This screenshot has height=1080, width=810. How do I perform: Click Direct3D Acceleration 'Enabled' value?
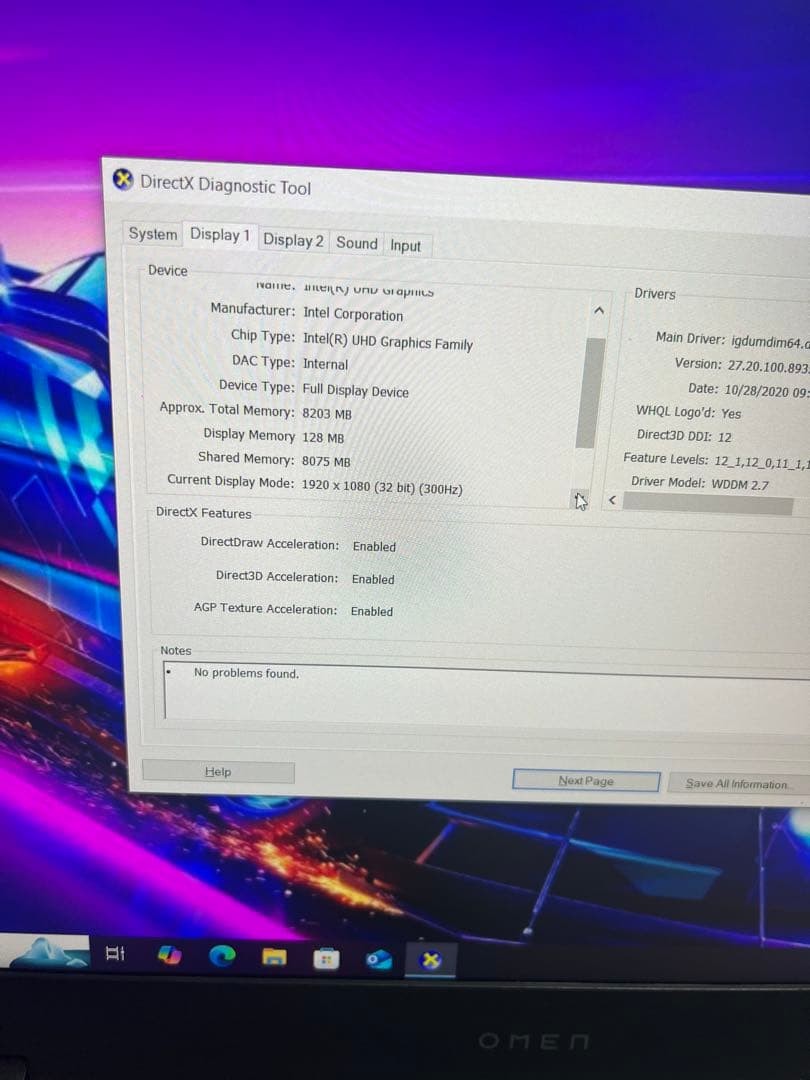pos(373,579)
